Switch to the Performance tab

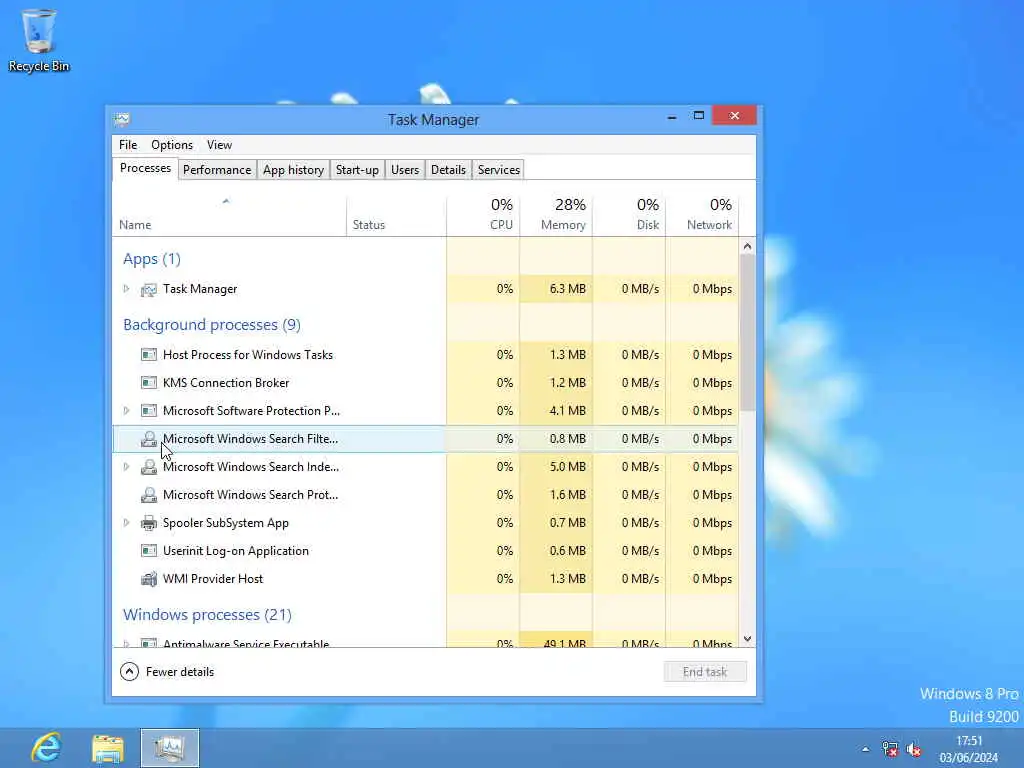[x=217, y=170]
